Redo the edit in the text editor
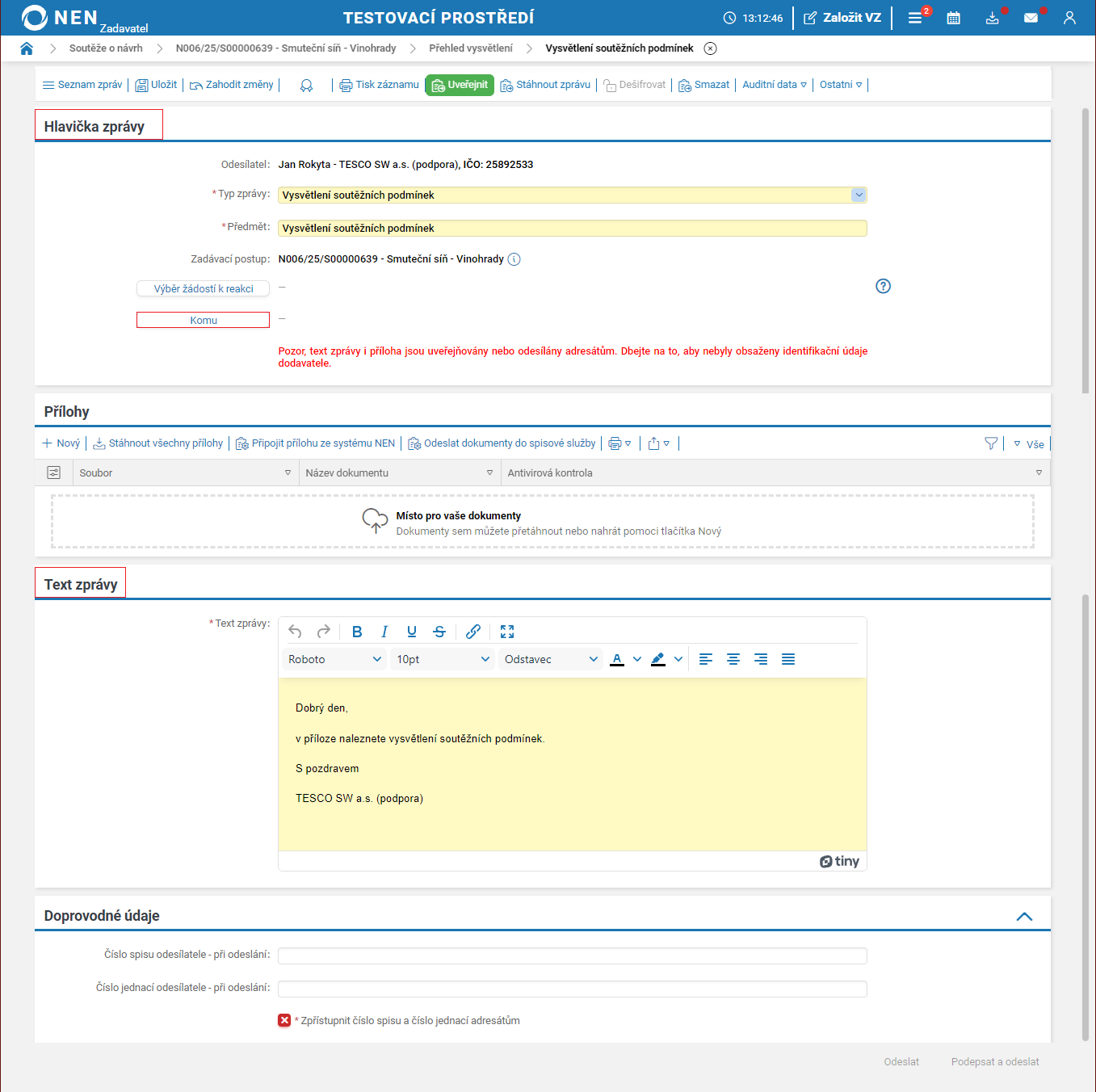 coord(324,632)
